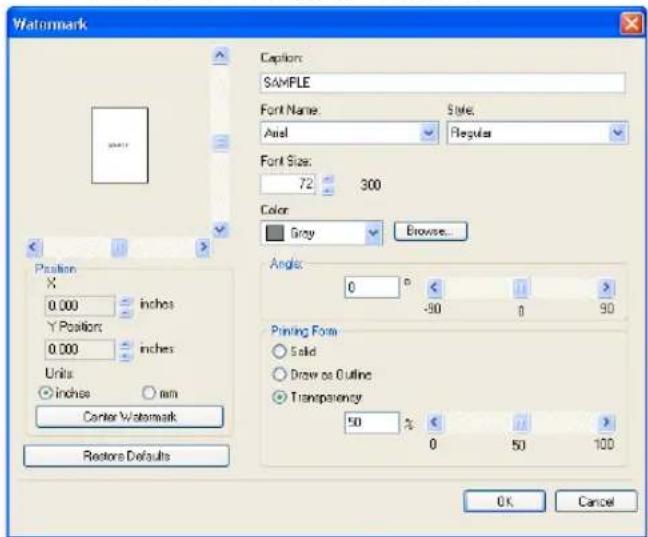The image size is (648, 537).
Task: Click the preview horizontal scrollbar right arrow
Action: [x=202, y=247]
